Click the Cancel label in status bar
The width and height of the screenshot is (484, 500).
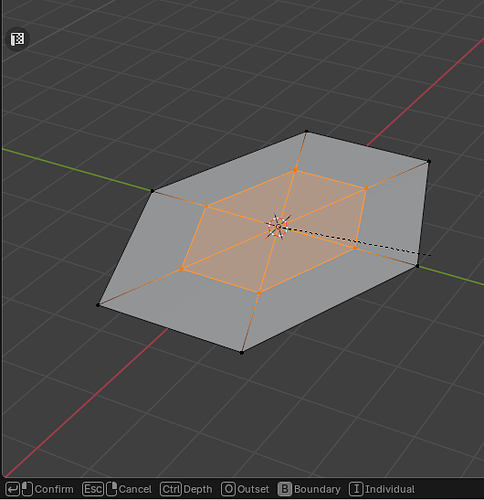135,489
